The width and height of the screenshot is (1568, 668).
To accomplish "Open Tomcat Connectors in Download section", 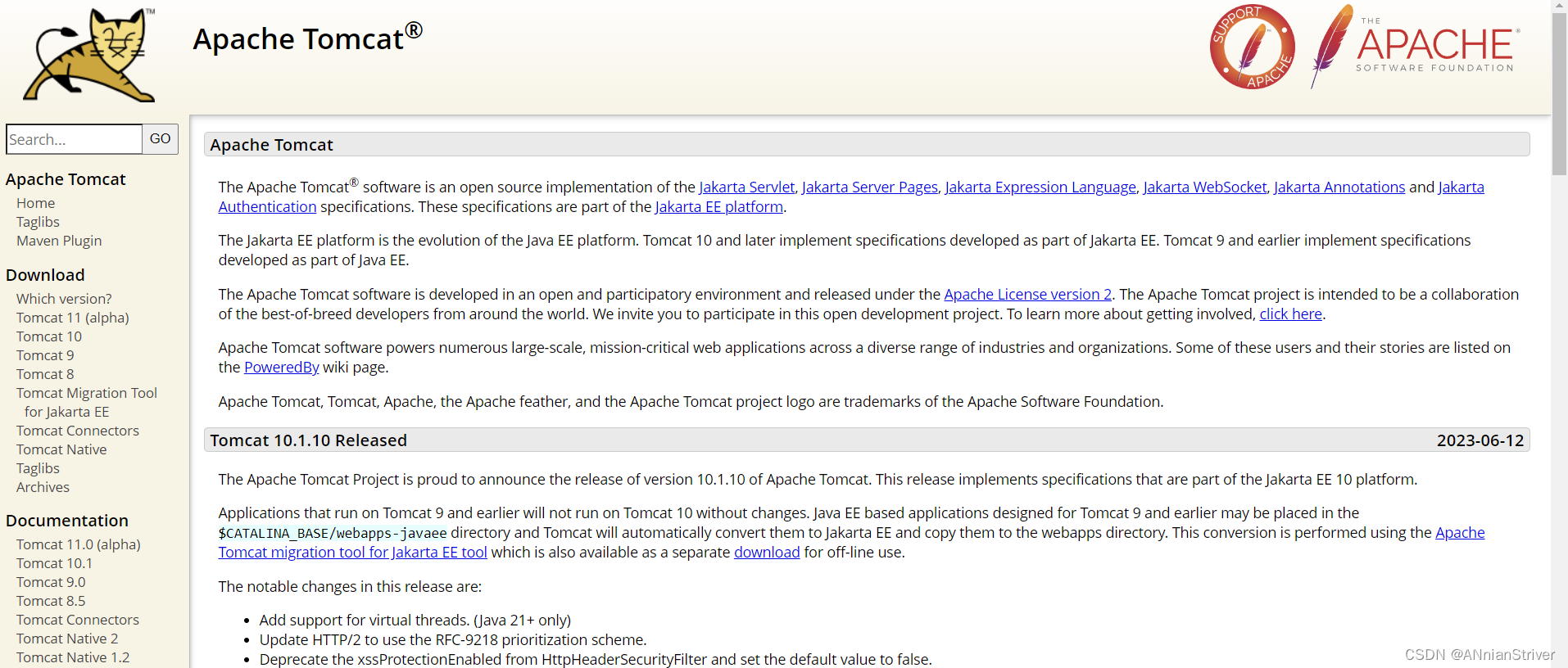I will pyautogui.click(x=78, y=431).
